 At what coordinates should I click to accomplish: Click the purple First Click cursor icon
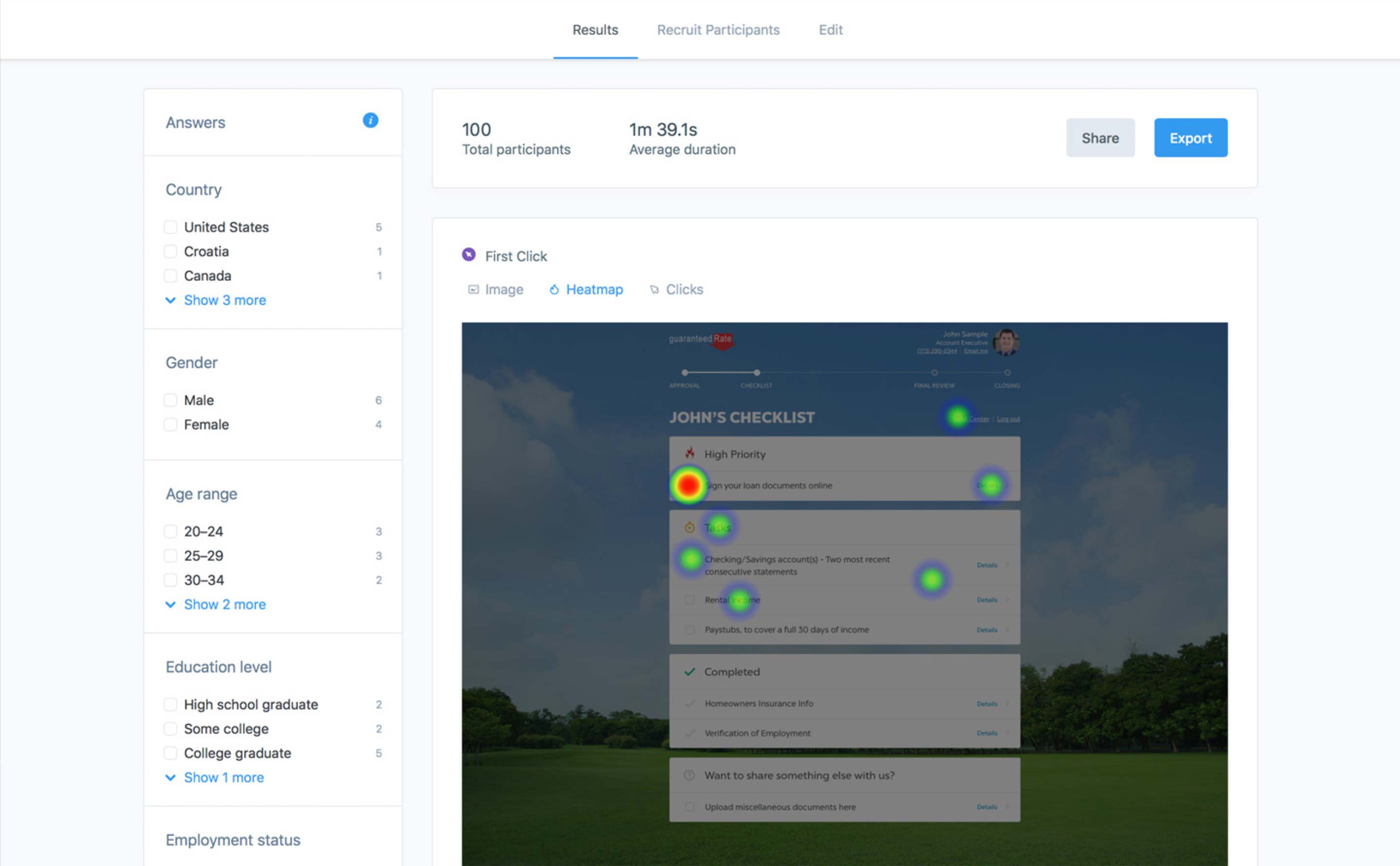[x=468, y=255]
